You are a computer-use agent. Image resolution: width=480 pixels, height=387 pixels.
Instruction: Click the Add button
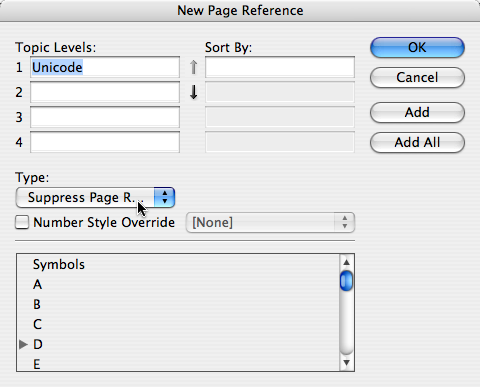click(417, 112)
